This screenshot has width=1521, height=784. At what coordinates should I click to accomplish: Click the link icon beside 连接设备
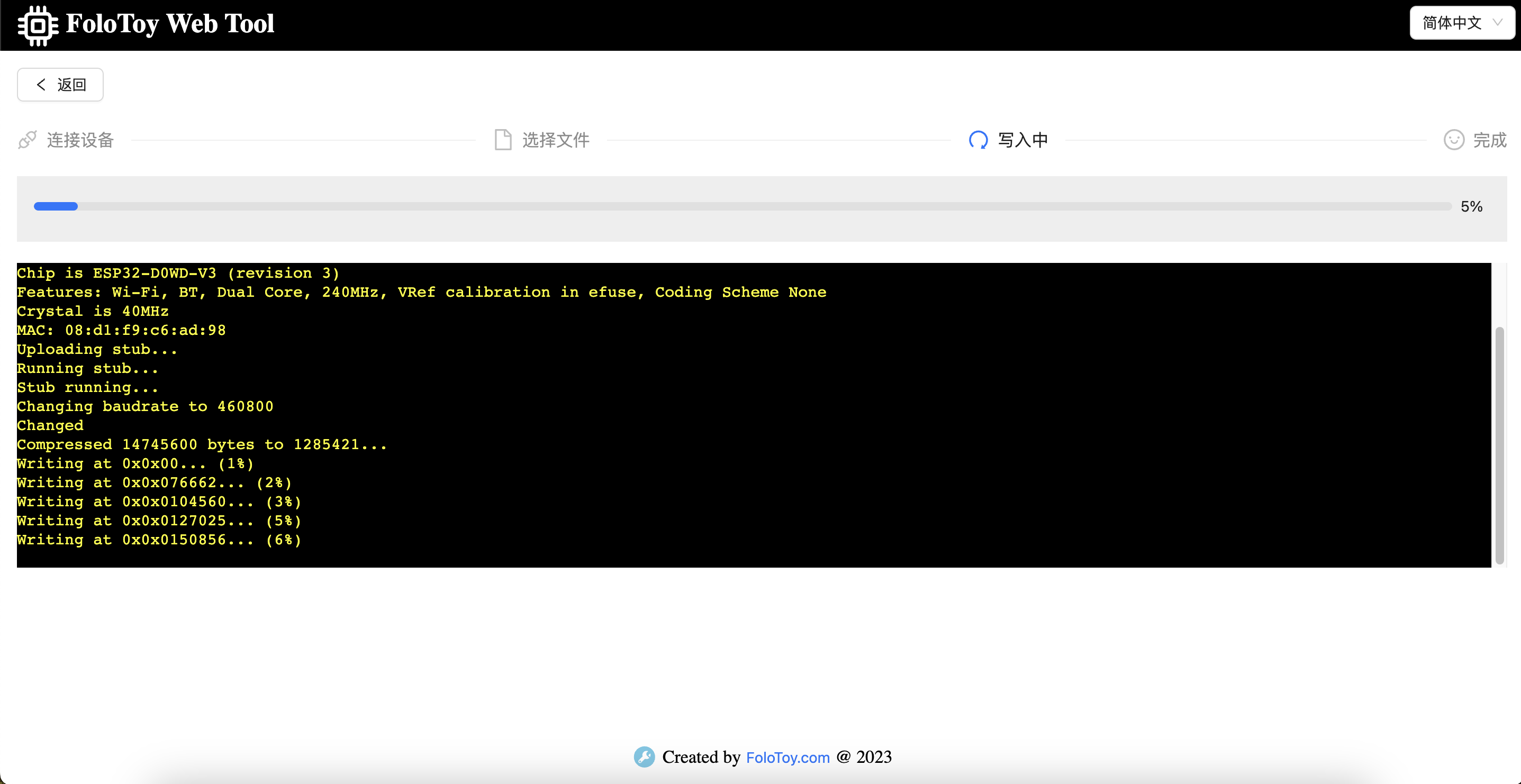[x=27, y=140]
